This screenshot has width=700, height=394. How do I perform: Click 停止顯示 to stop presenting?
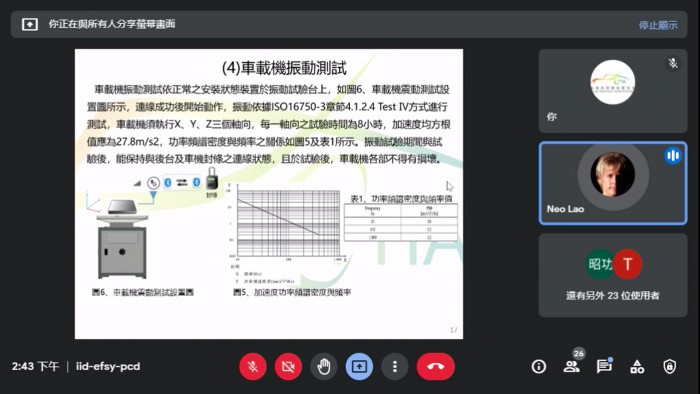[x=658, y=25]
